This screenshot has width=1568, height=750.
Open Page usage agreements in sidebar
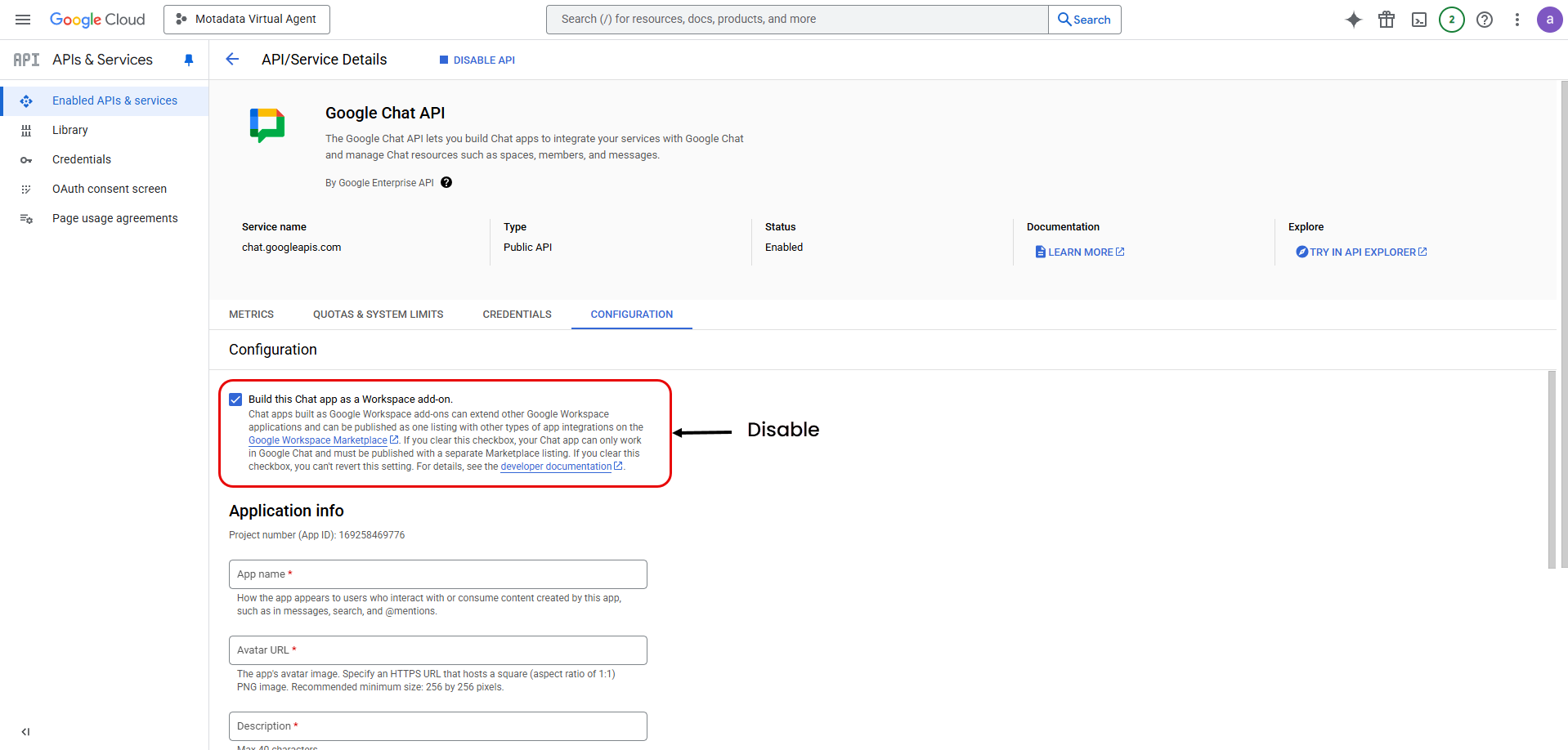coord(114,217)
